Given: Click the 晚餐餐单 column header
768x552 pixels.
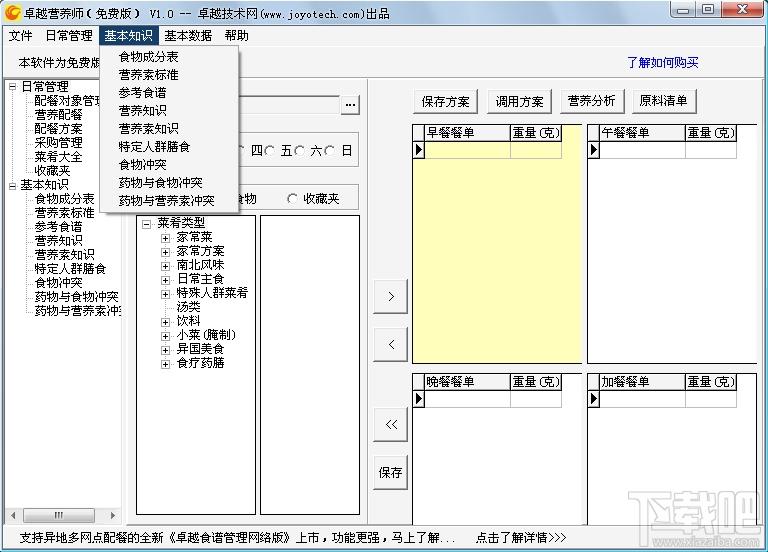Looking at the screenshot, I should tap(467, 382).
